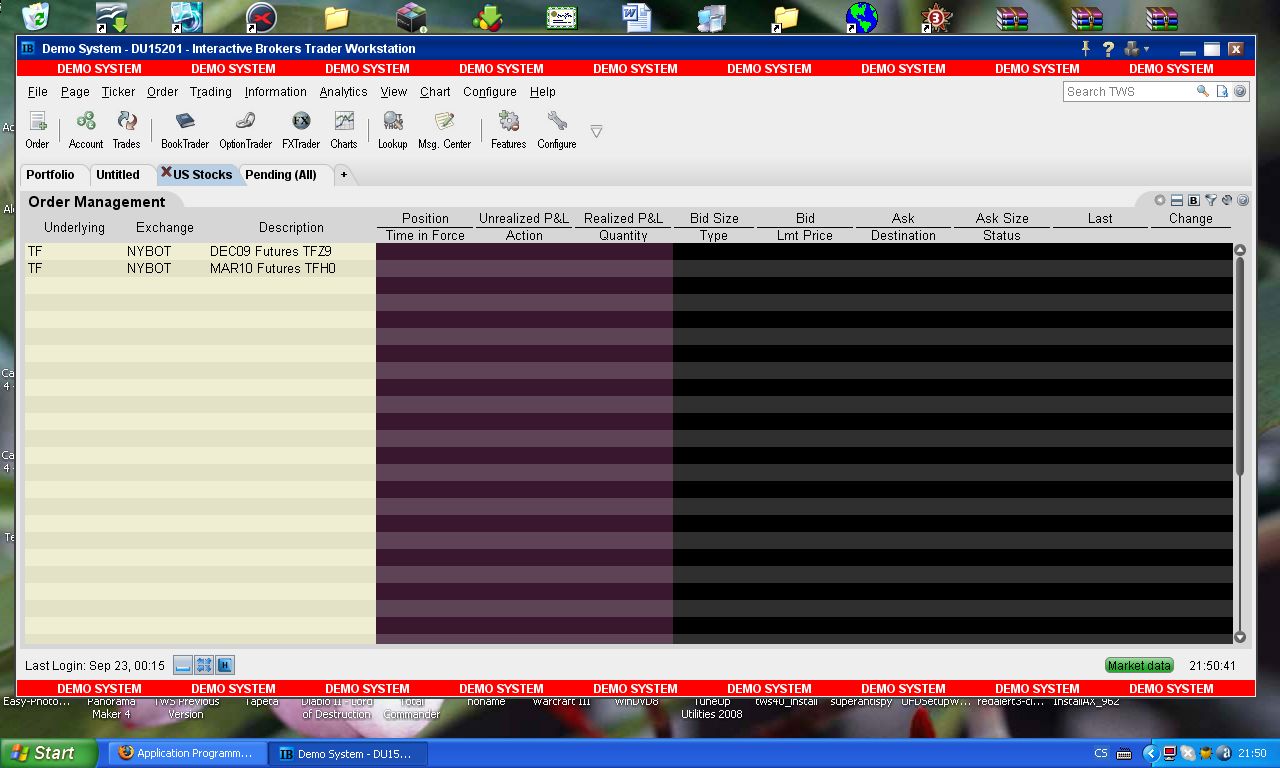Switch to Application Programm... taskbar window
Screen dimensions: 1280x768
[187, 753]
